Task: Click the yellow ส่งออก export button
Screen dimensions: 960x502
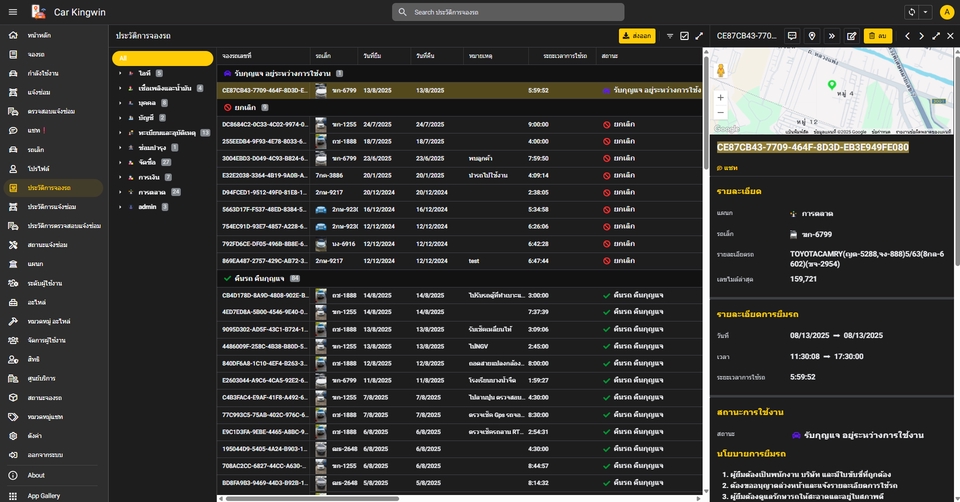Action: pyautogui.click(x=637, y=36)
